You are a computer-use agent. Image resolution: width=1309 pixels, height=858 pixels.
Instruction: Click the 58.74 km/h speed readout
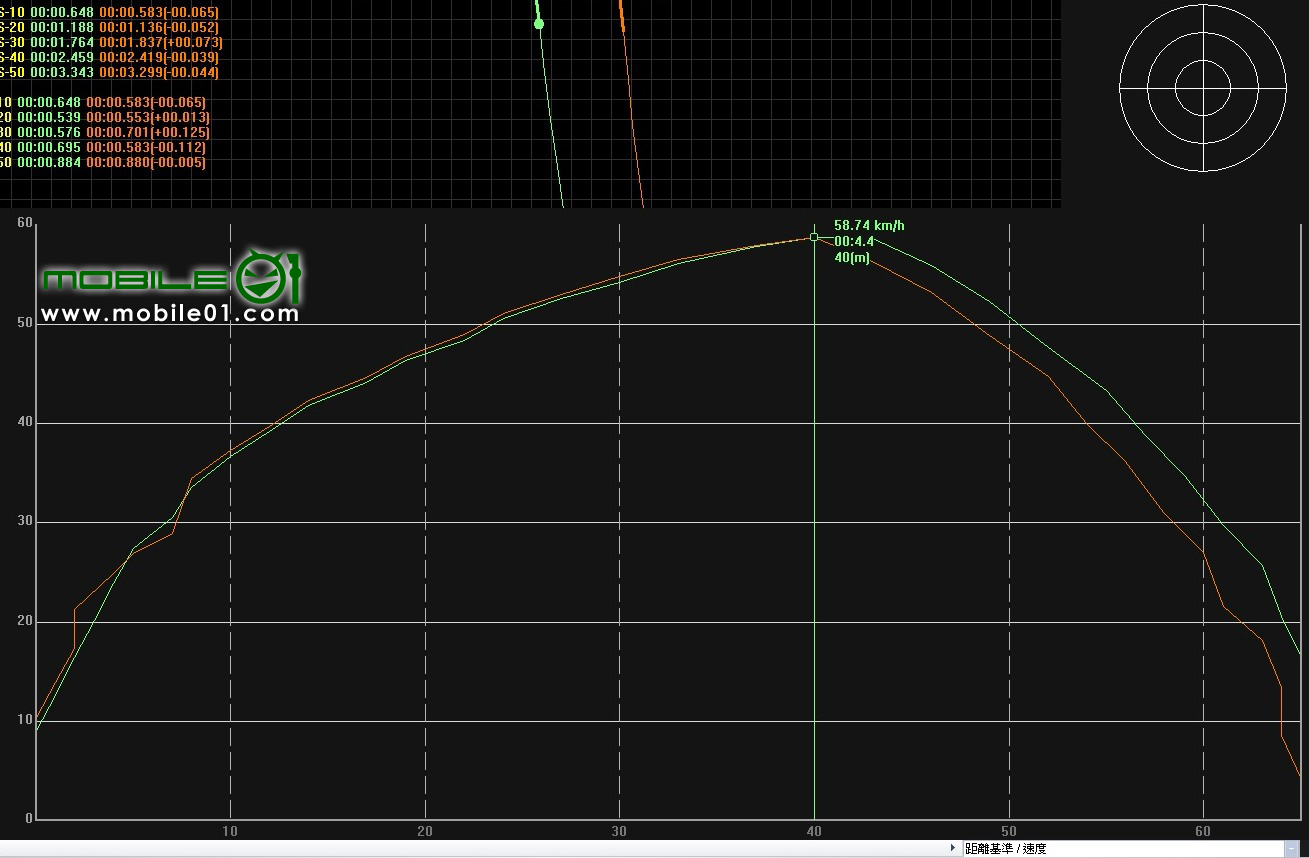point(869,226)
